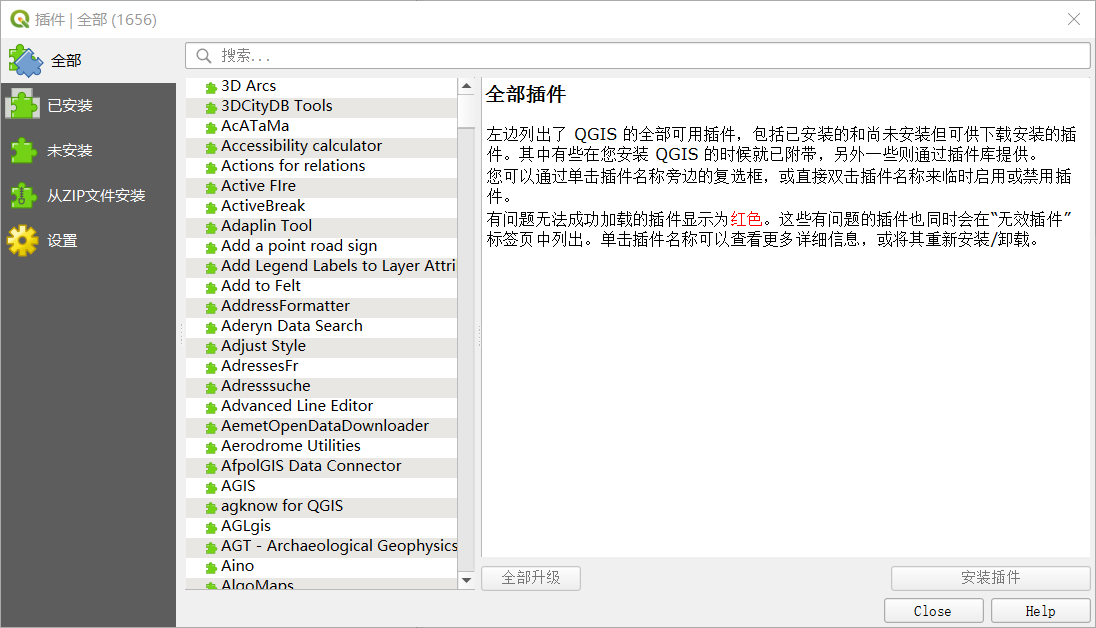Click the magnifier icon in search box
1096x628 pixels.
coord(204,56)
